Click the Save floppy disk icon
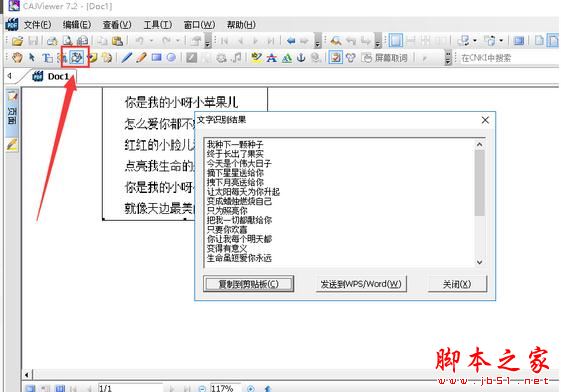Screen dimensions: 561x392 pos(33,41)
